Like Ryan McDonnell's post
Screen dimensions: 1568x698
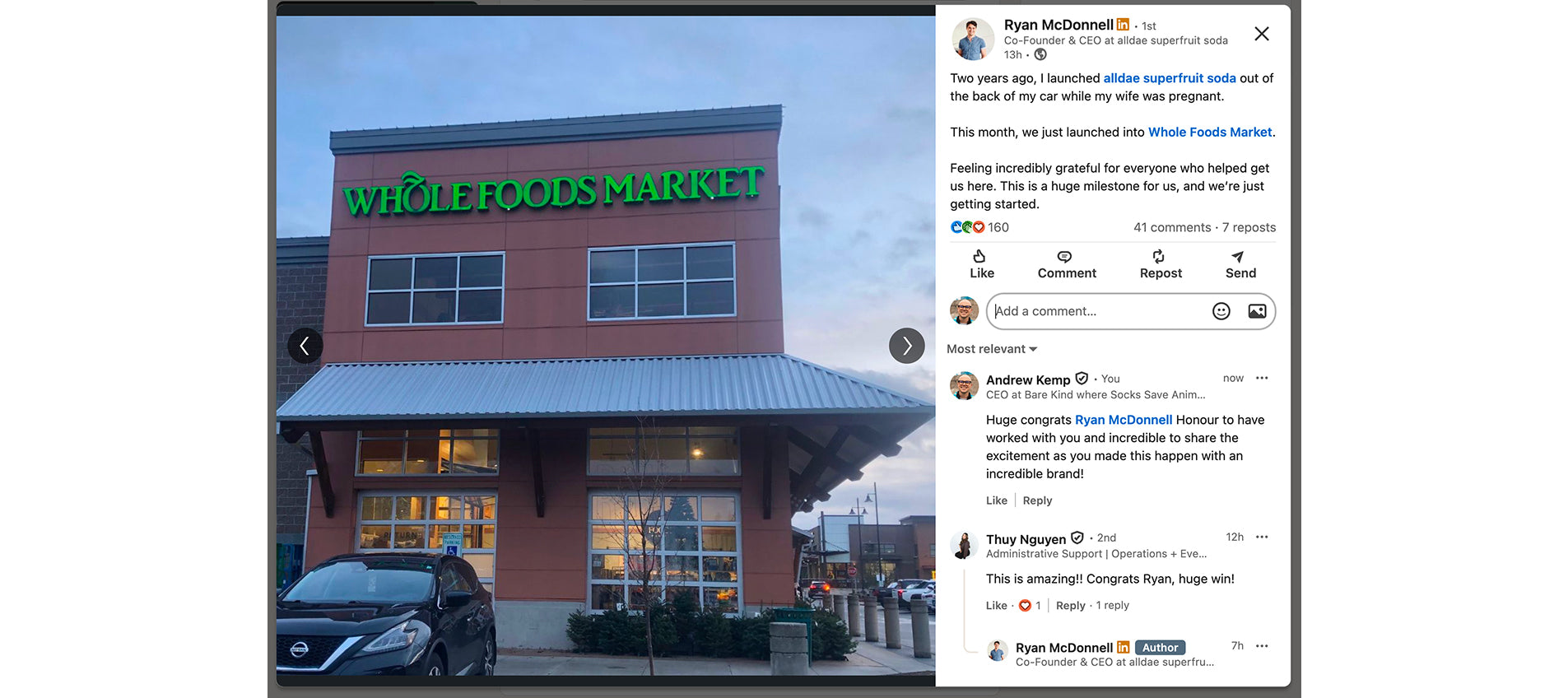click(981, 265)
